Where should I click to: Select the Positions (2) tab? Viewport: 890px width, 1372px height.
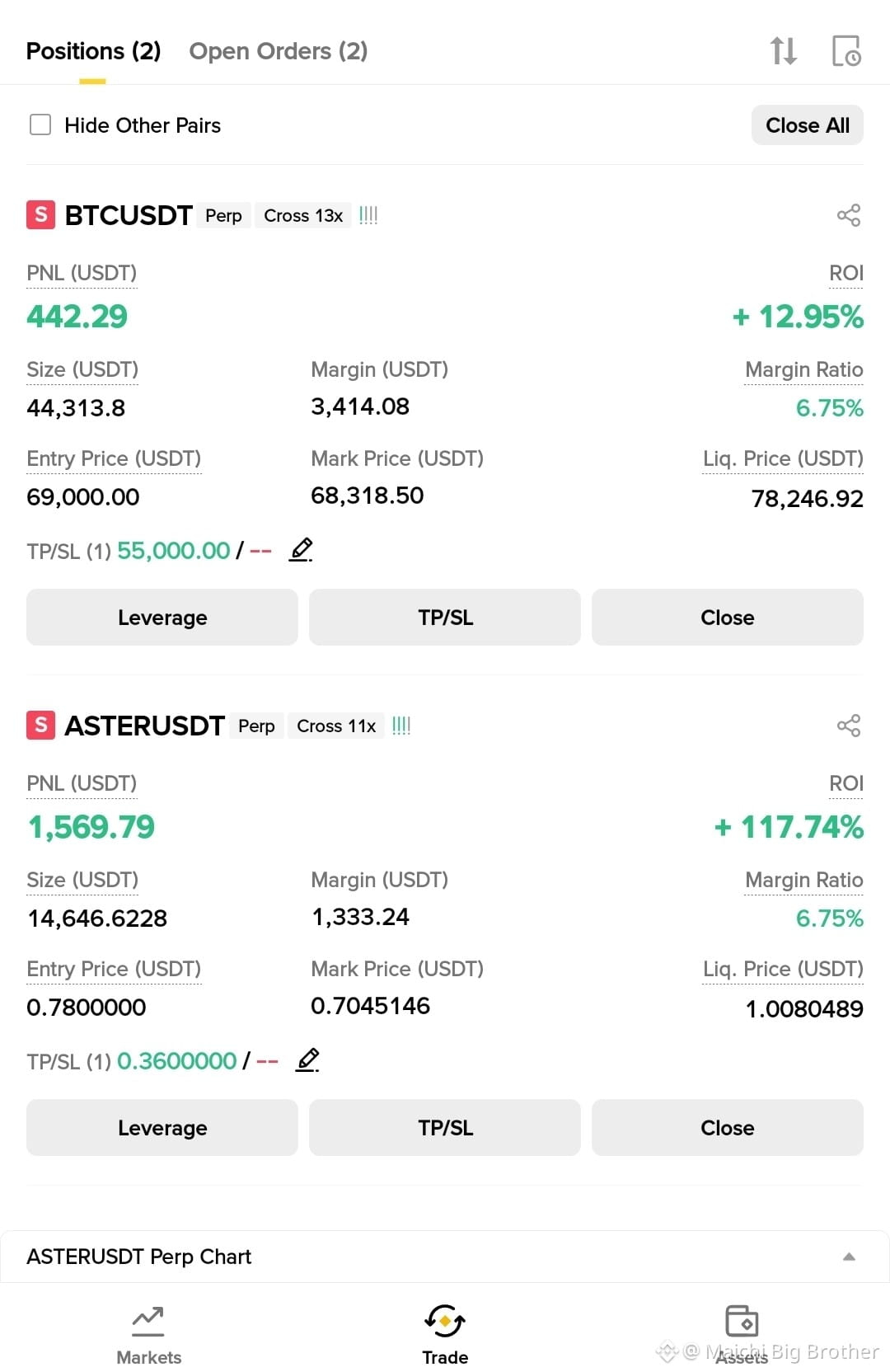coord(93,51)
